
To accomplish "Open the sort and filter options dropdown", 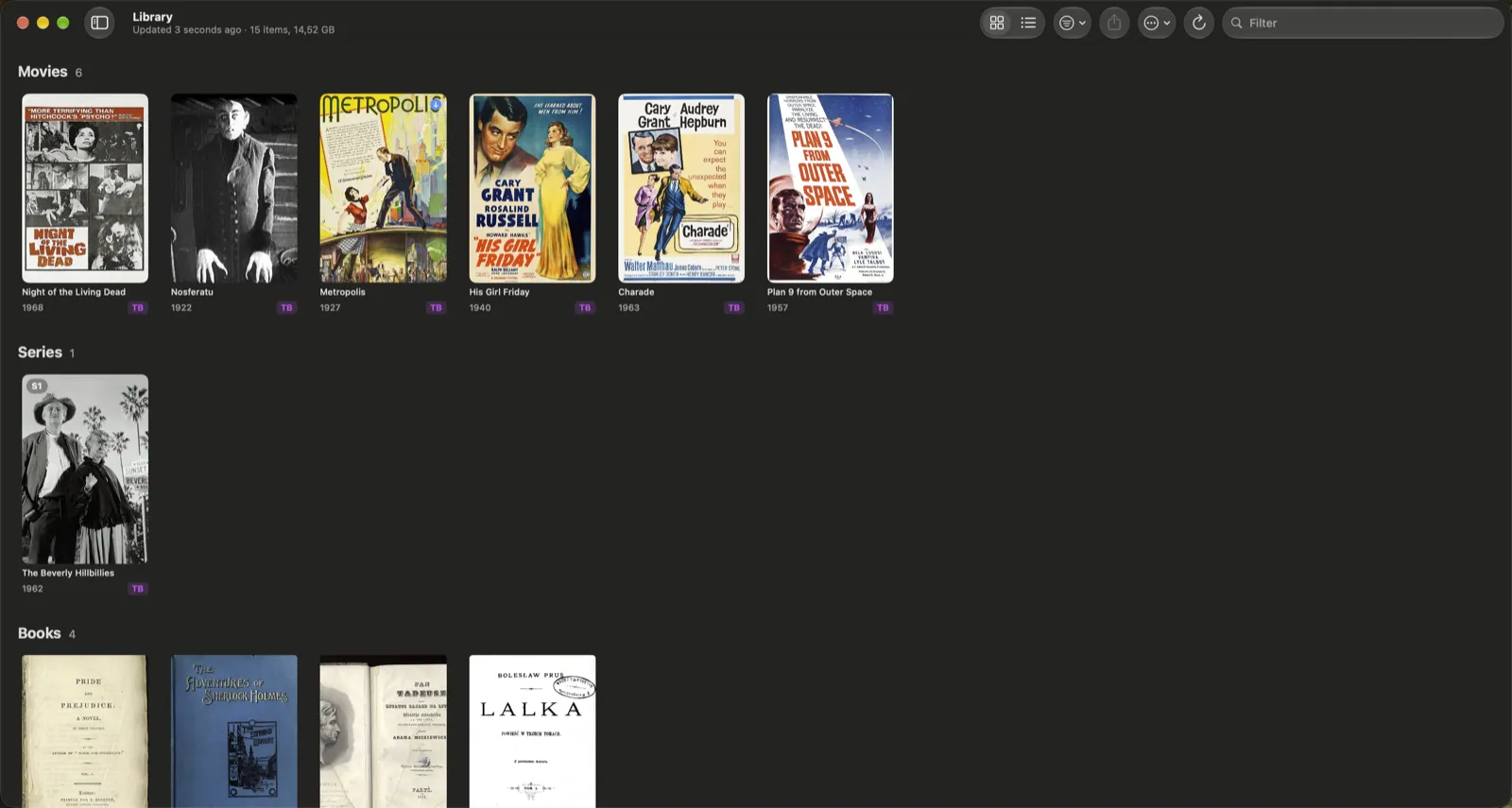I will 1073,23.
